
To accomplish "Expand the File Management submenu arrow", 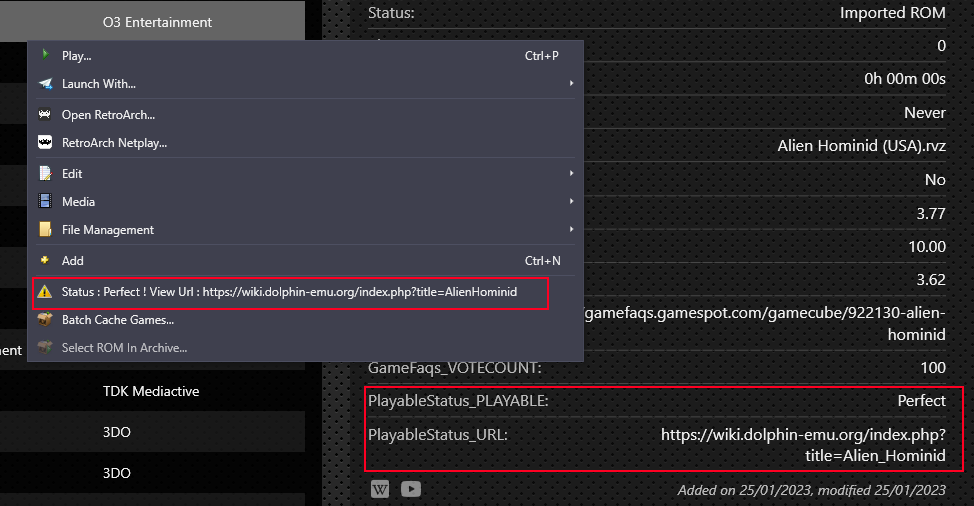I will tap(571, 229).
